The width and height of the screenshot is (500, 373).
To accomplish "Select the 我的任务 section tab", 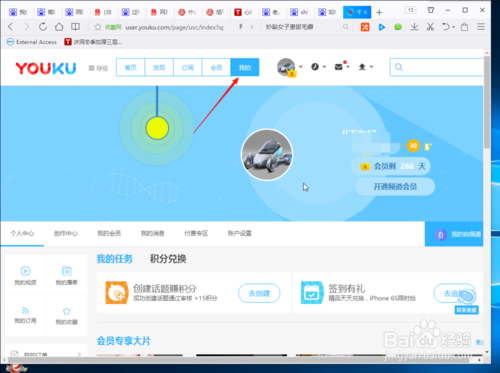I will 115,259.
